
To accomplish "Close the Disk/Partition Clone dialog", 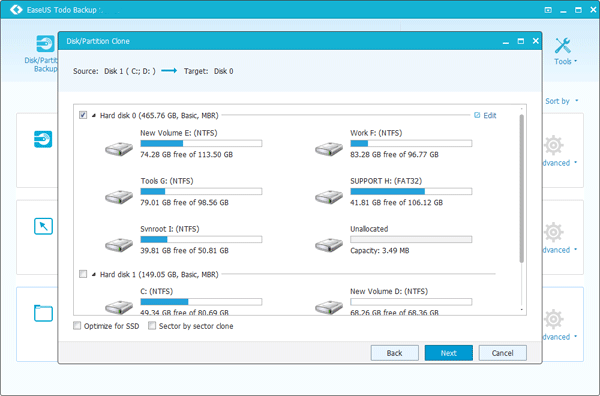I will coord(536,41).
